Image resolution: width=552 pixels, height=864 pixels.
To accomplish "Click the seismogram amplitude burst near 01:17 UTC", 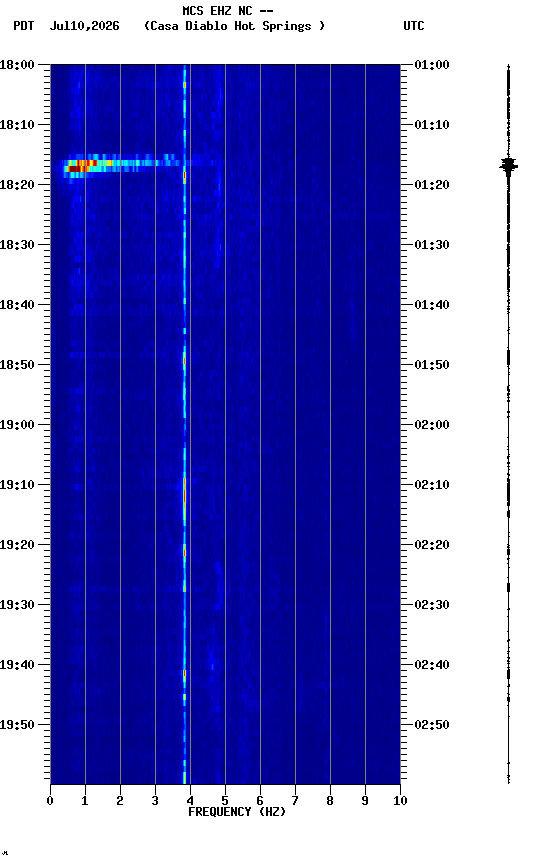I will [508, 165].
